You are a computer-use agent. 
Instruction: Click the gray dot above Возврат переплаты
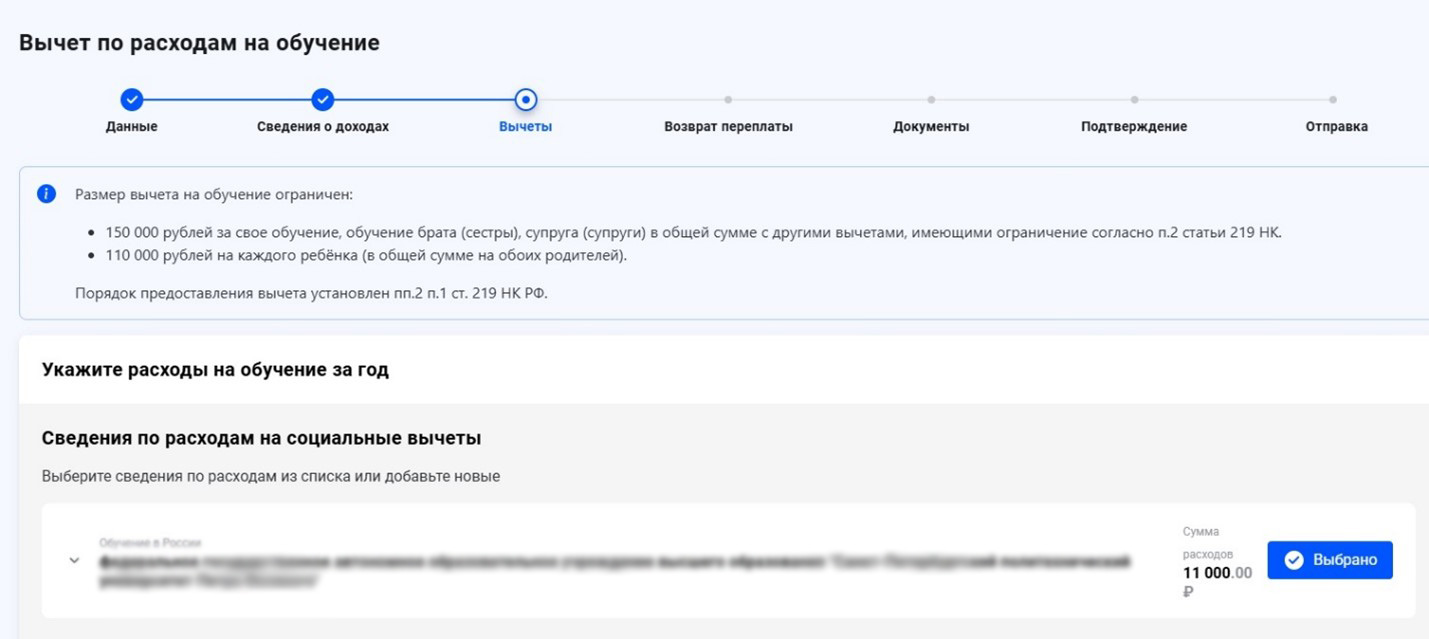pyautogui.click(x=728, y=99)
